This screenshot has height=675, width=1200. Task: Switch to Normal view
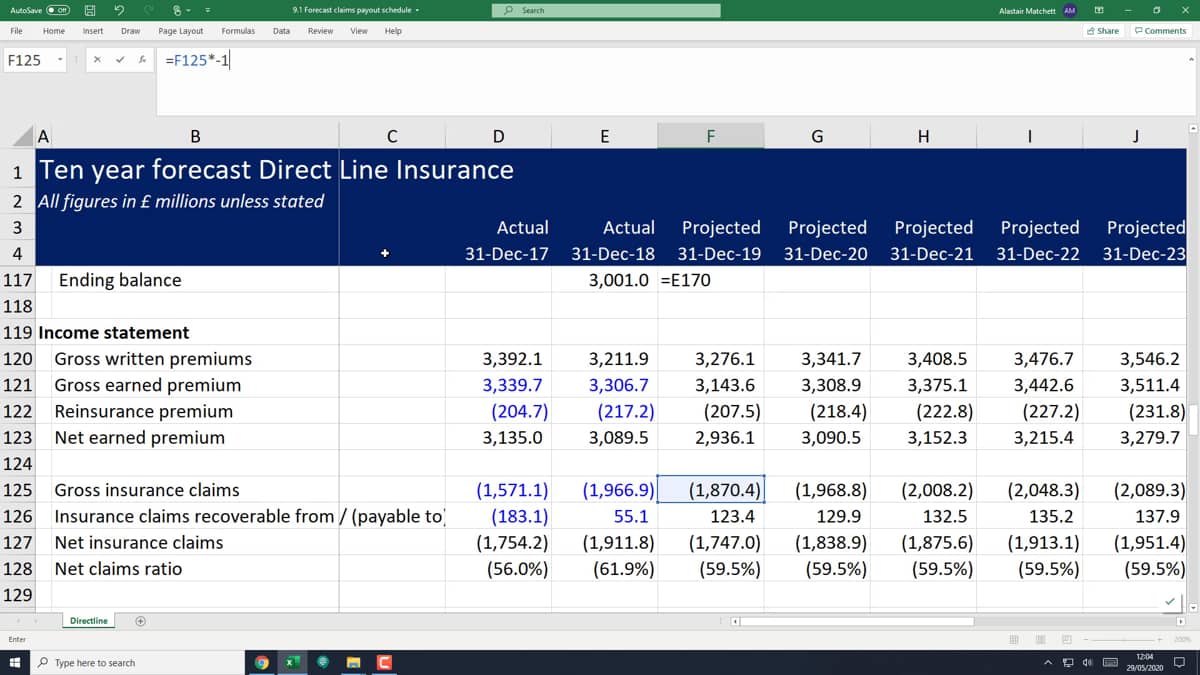pyautogui.click(x=1015, y=639)
